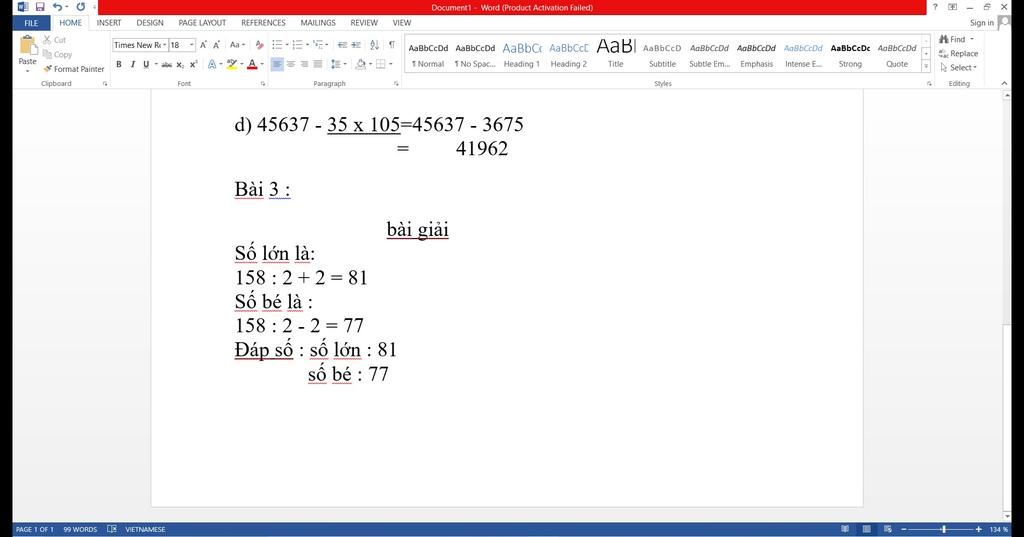
Task: Click the Sign in link
Action: 982,23
